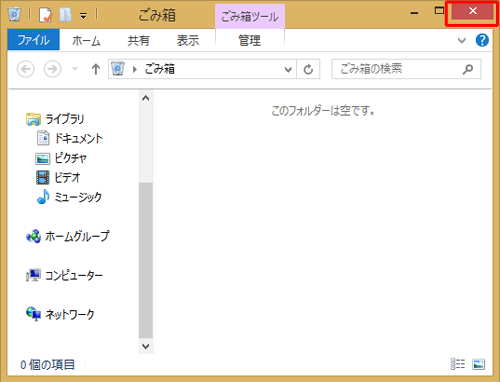Open ミュージック in the navigation pane
Image resolution: width=500 pixels, height=382 pixels.
coord(78,197)
